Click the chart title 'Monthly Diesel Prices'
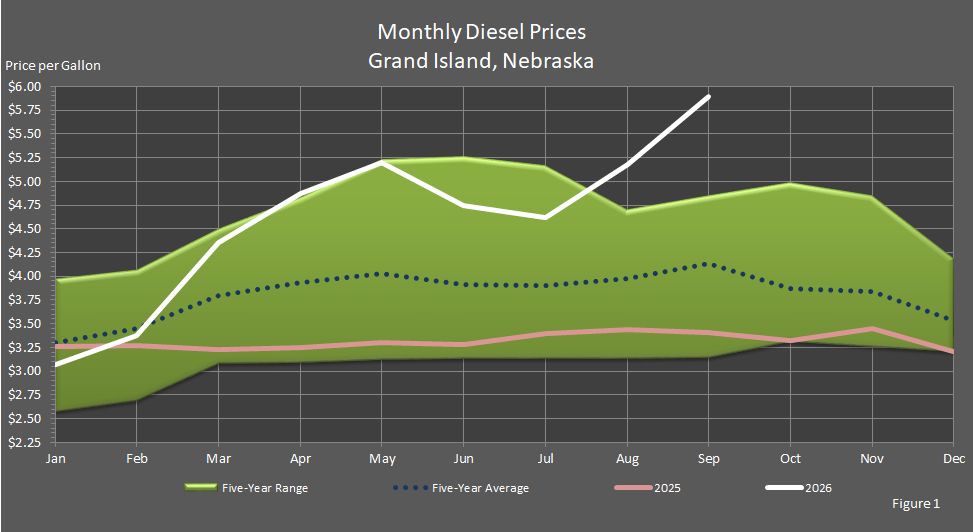Screen dimensions: 973x532 click(482, 32)
